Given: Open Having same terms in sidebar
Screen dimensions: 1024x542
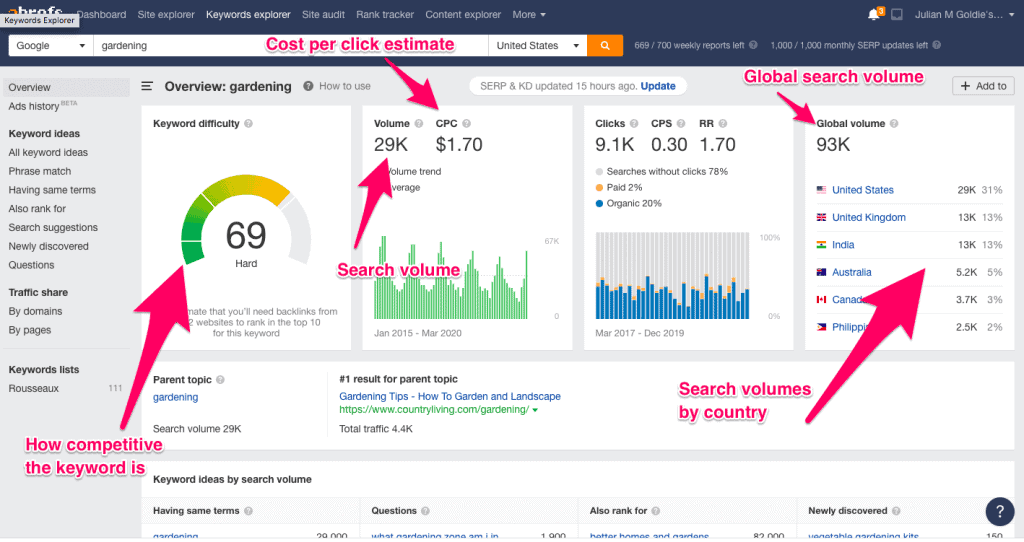Looking at the screenshot, I should (52, 190).
